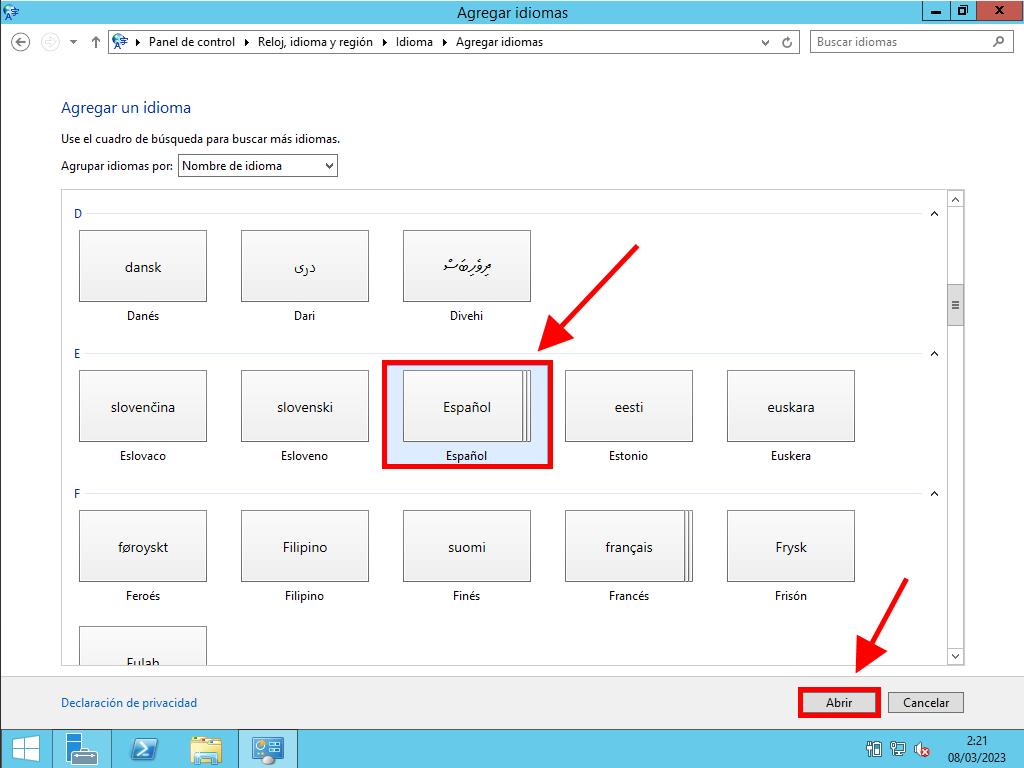Click the 'Buscar idiomas' search field

coord(900,42)
